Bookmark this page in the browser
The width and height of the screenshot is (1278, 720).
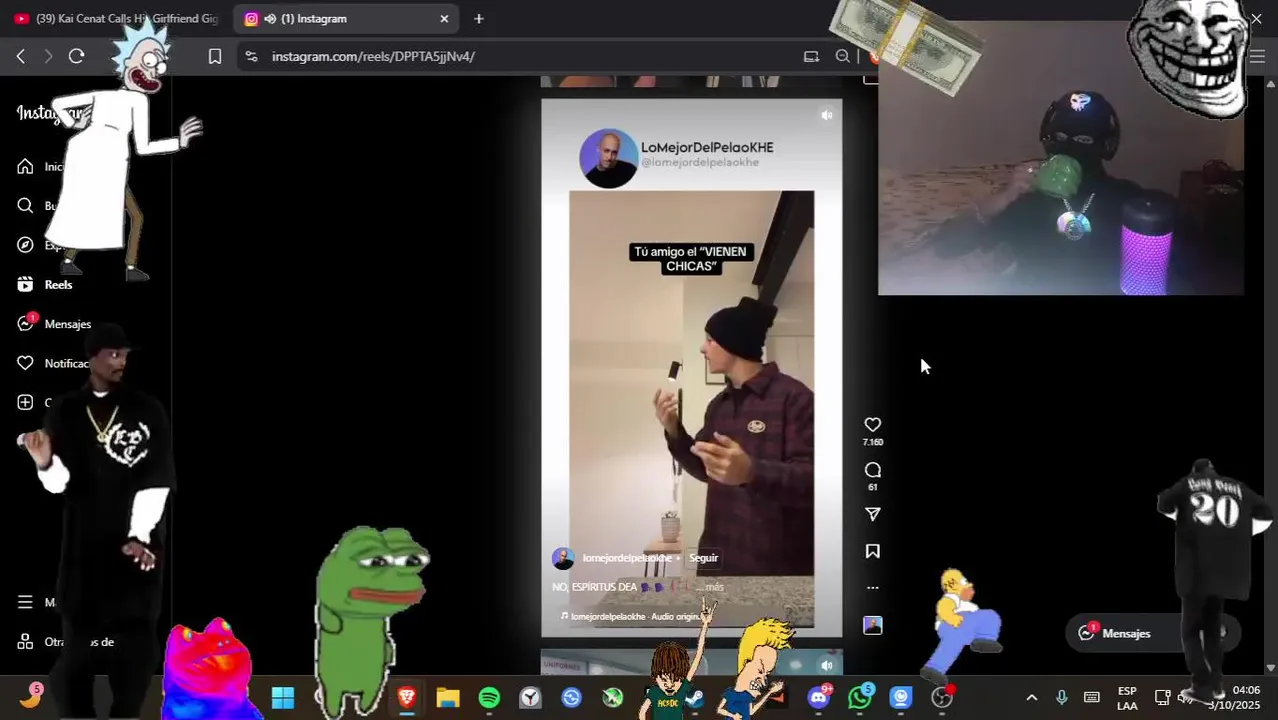(214, 56)
